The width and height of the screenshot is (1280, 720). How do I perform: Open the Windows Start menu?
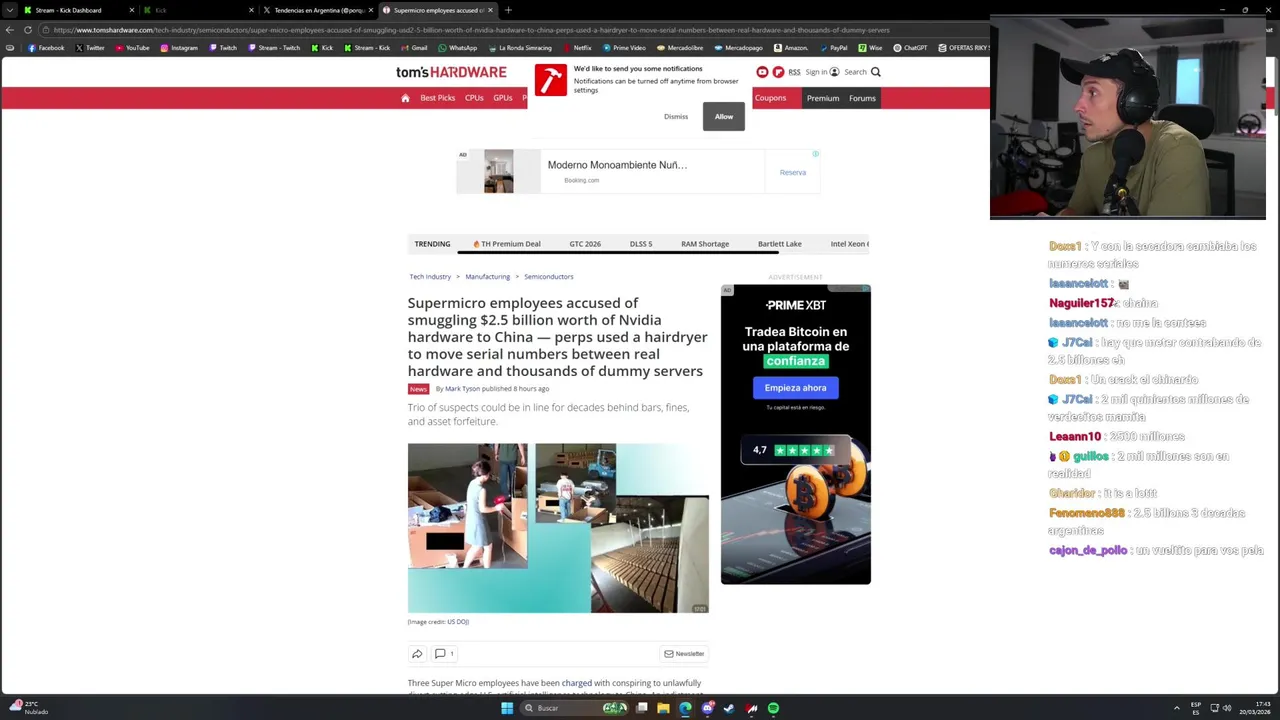click(x=507, y=708)
